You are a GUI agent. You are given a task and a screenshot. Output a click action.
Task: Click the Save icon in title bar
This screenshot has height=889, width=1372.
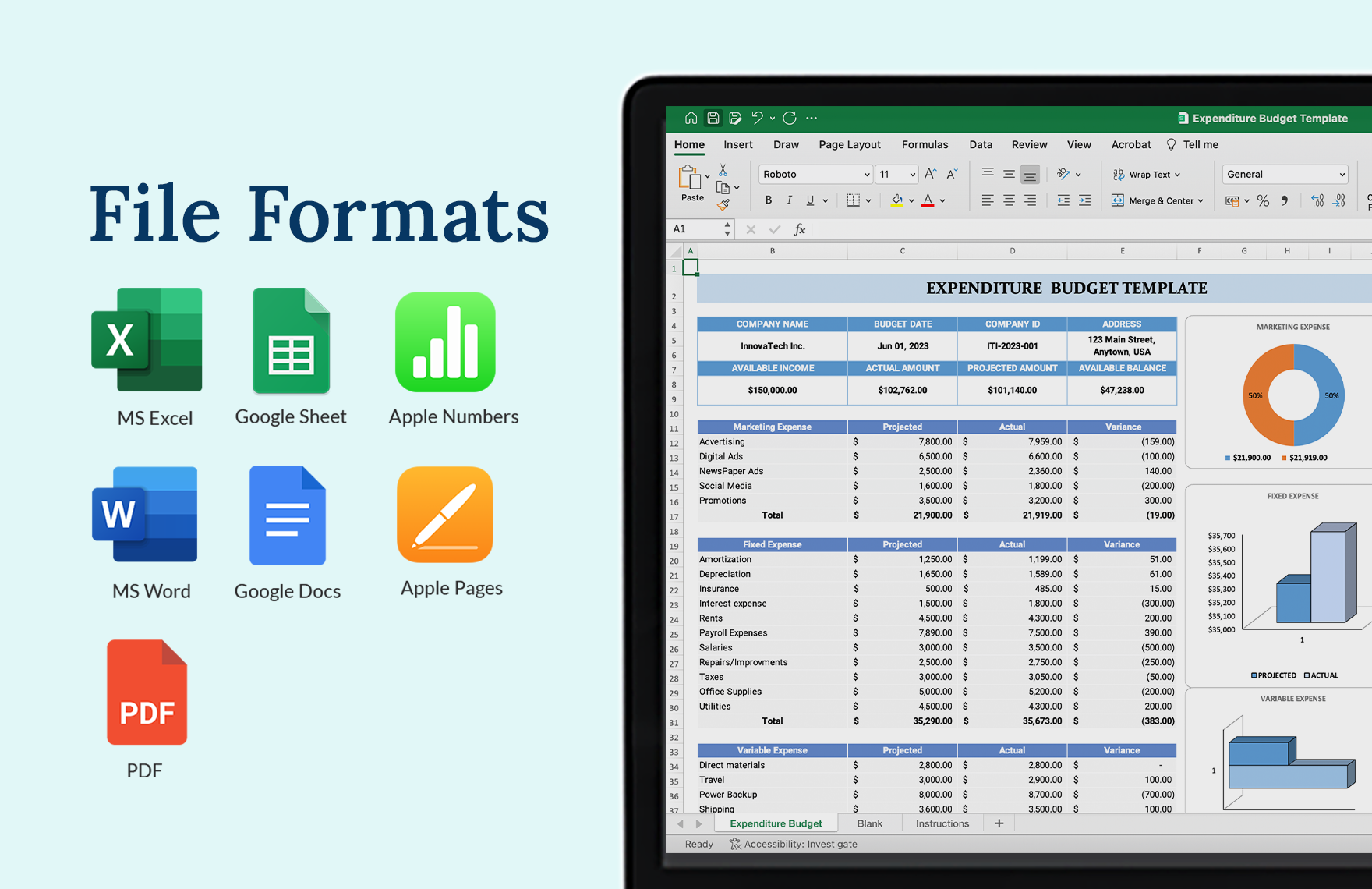pos(713,118)
